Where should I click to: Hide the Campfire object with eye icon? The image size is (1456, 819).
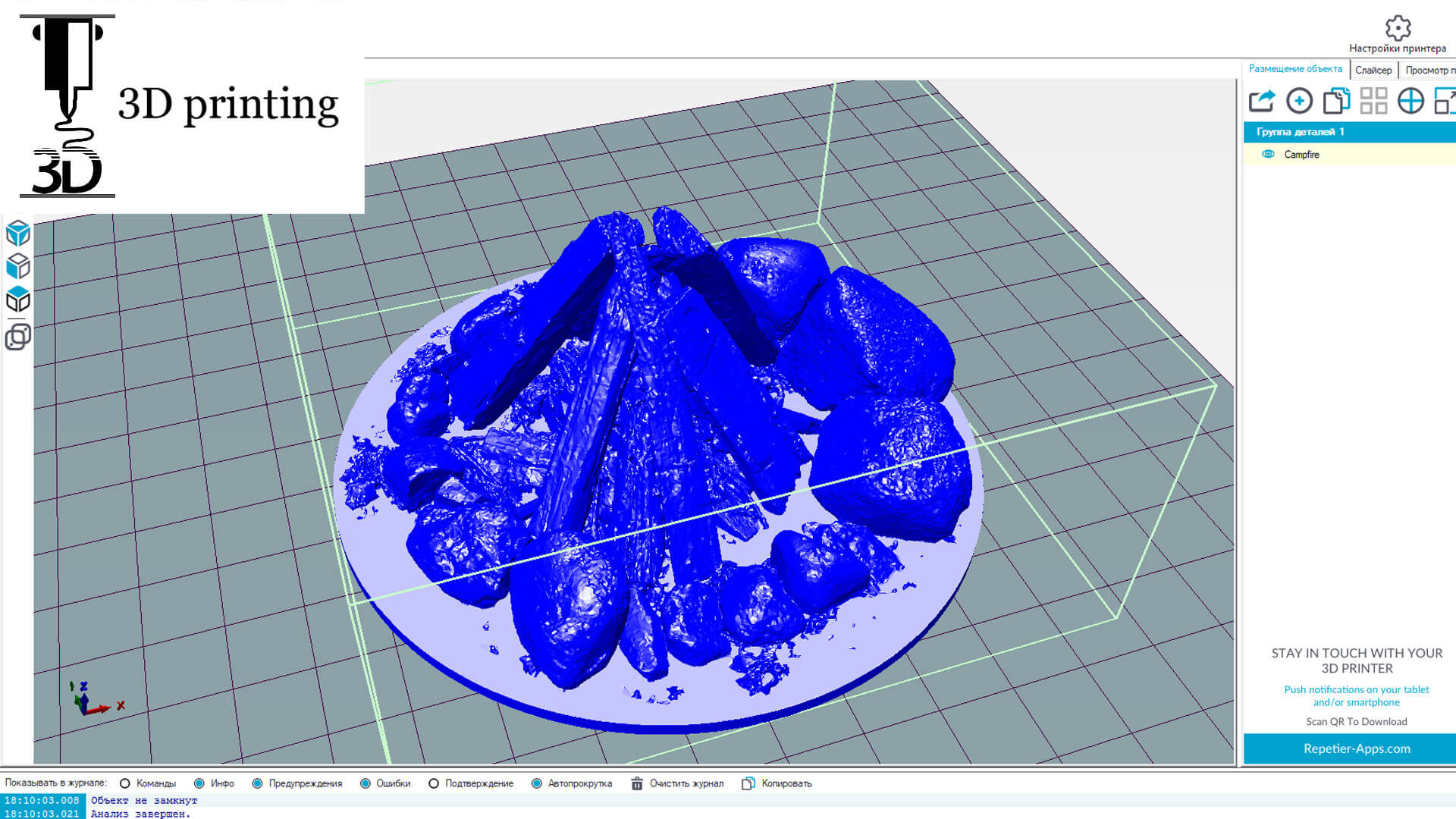1268,154
